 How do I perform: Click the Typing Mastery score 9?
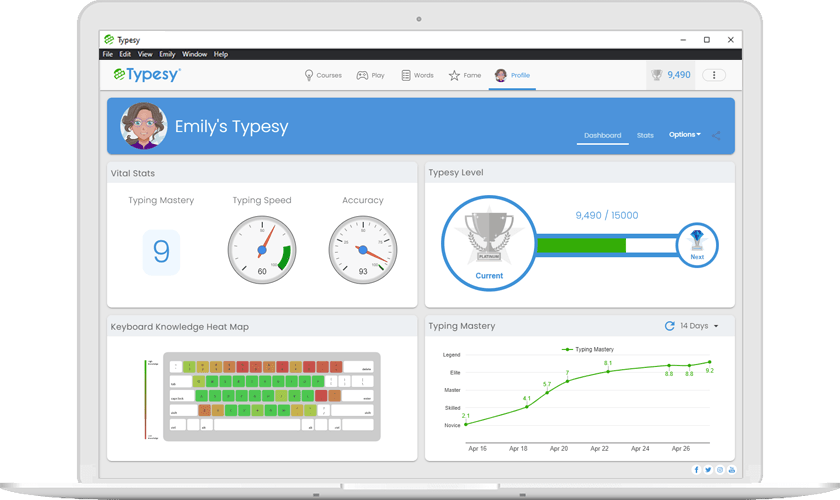pos(161,252)
